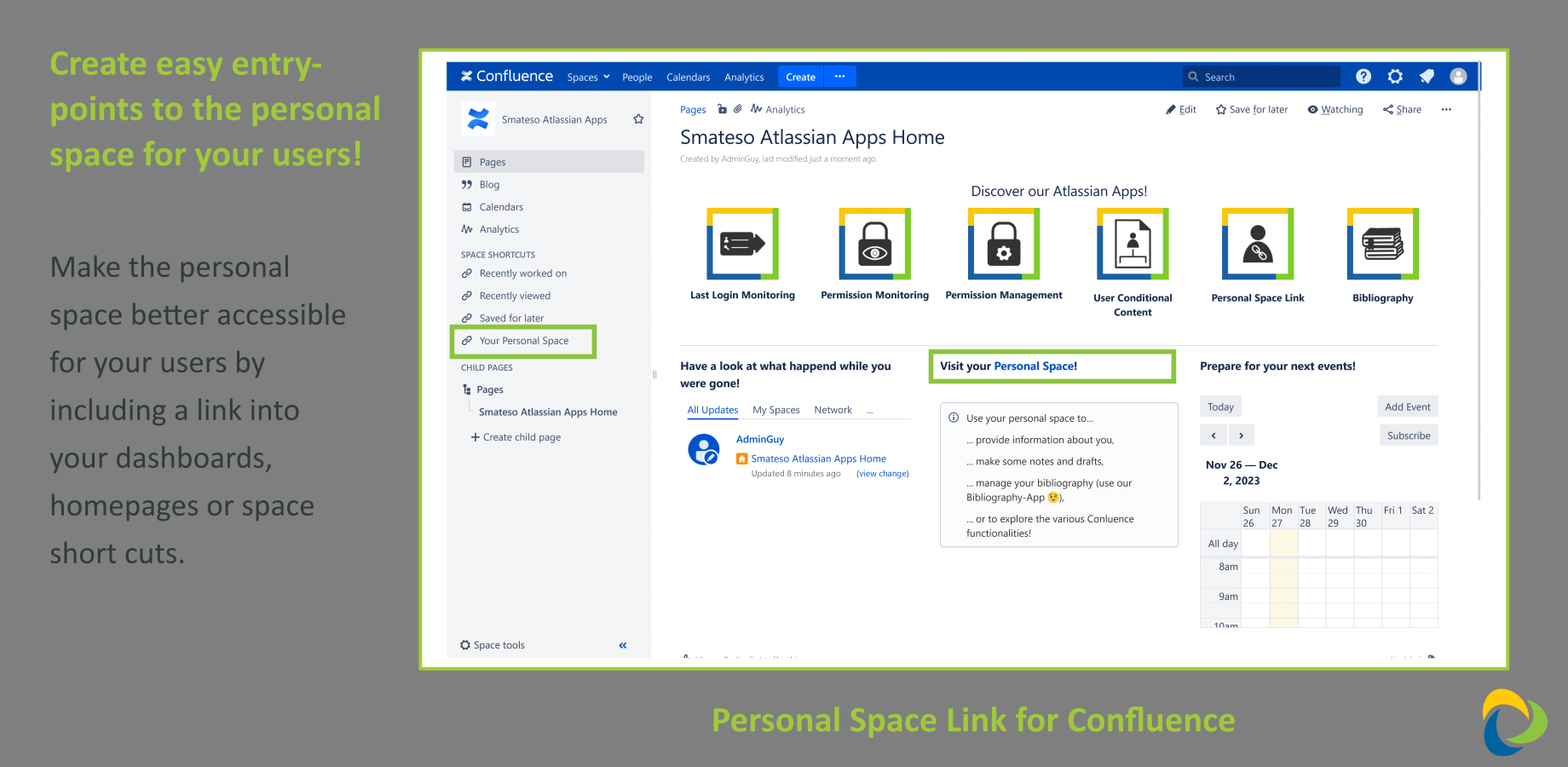Click the Permission Monitoring app icon
Viewport: 1568px width, 767px height.
875,244
